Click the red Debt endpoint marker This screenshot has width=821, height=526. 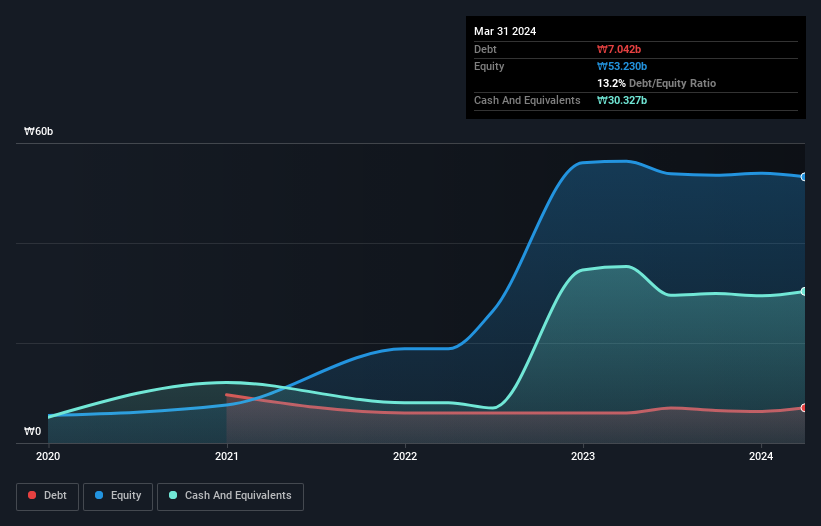click(x=804, y=408)
